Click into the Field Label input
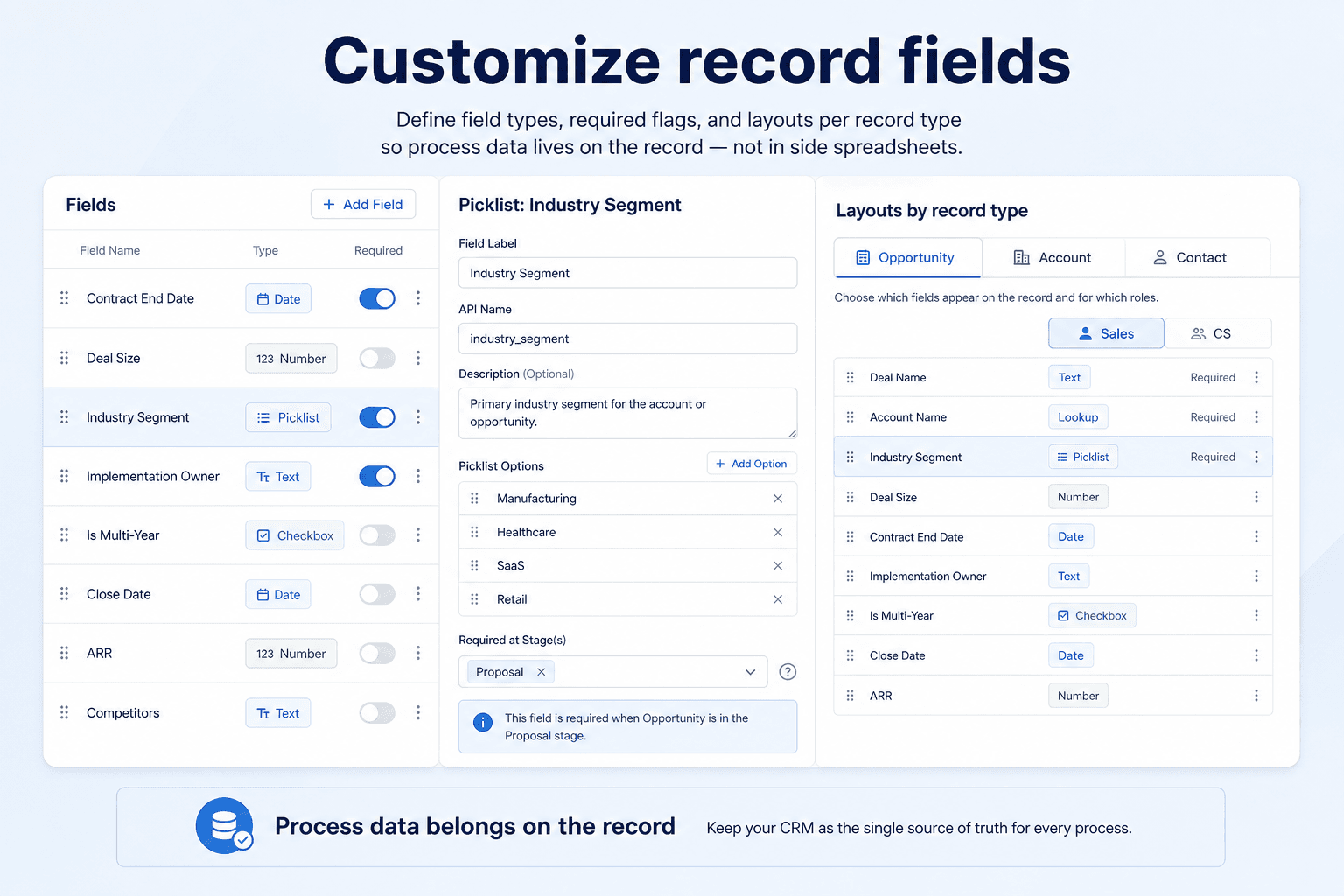Image resolution: width=1344 pixels, height=896 pixels. [x=627, y=273]
